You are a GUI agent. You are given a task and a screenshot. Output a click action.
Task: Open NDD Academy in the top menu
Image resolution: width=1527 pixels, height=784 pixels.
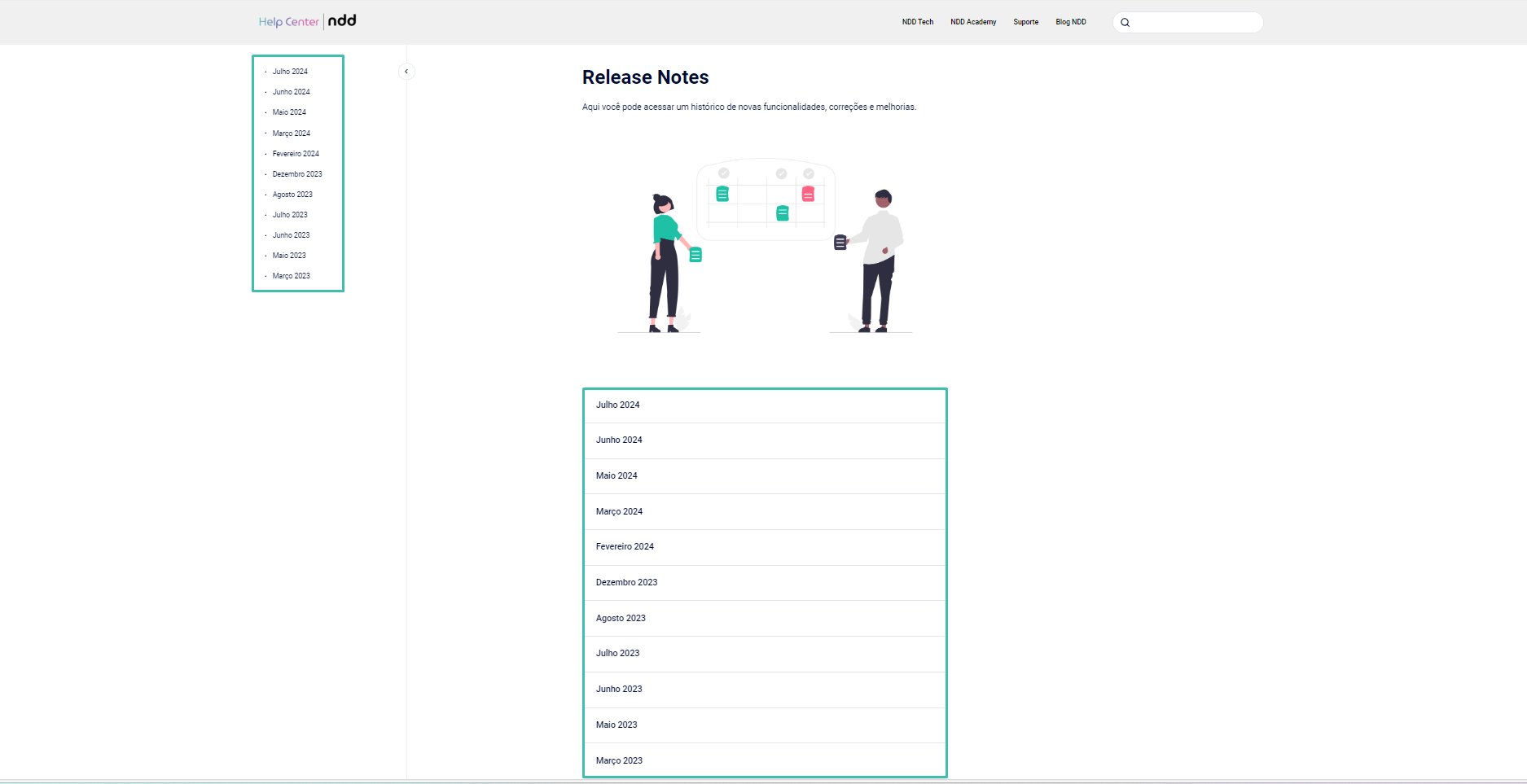(x=972, y=22)
